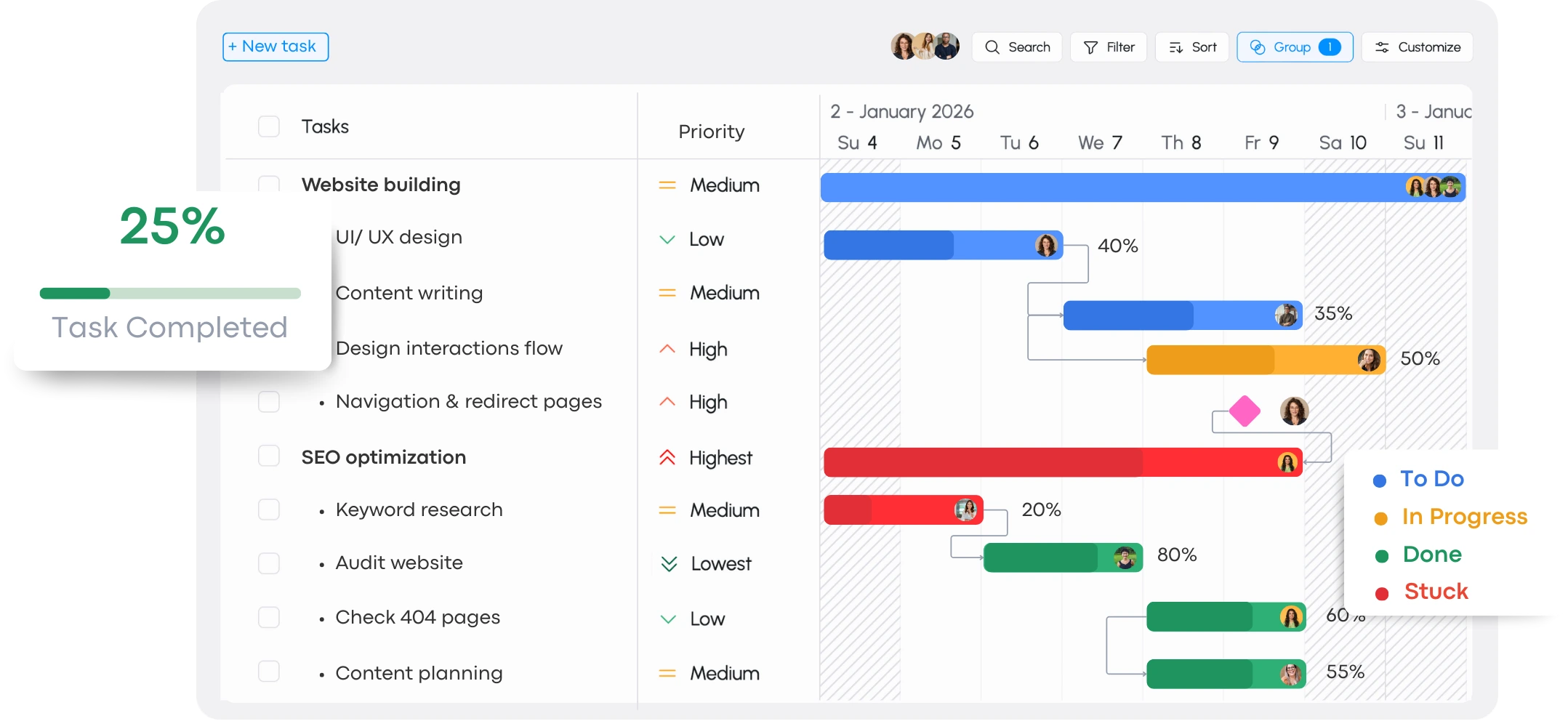
Task: Click assignee avatar beside the pink milestone
Action: tap(1294, 411)
